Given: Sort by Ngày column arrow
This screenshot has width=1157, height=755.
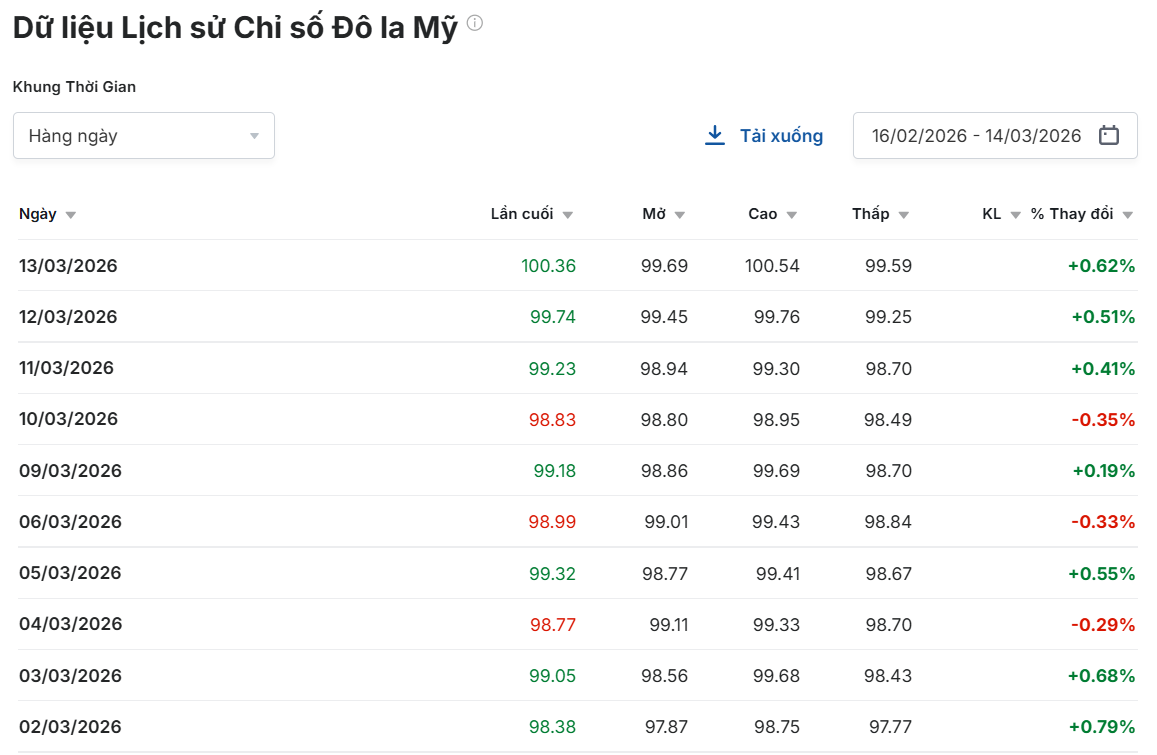Looking at the screenshot, I should click(x=71, y=215).
